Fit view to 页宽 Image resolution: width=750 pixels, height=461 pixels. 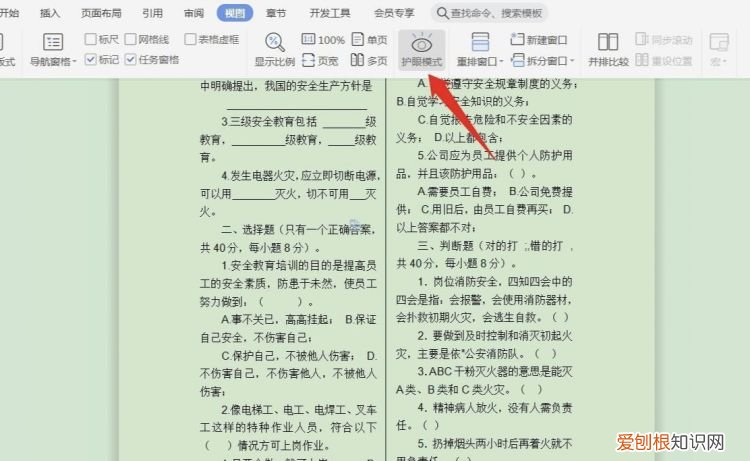pos(320,61)
